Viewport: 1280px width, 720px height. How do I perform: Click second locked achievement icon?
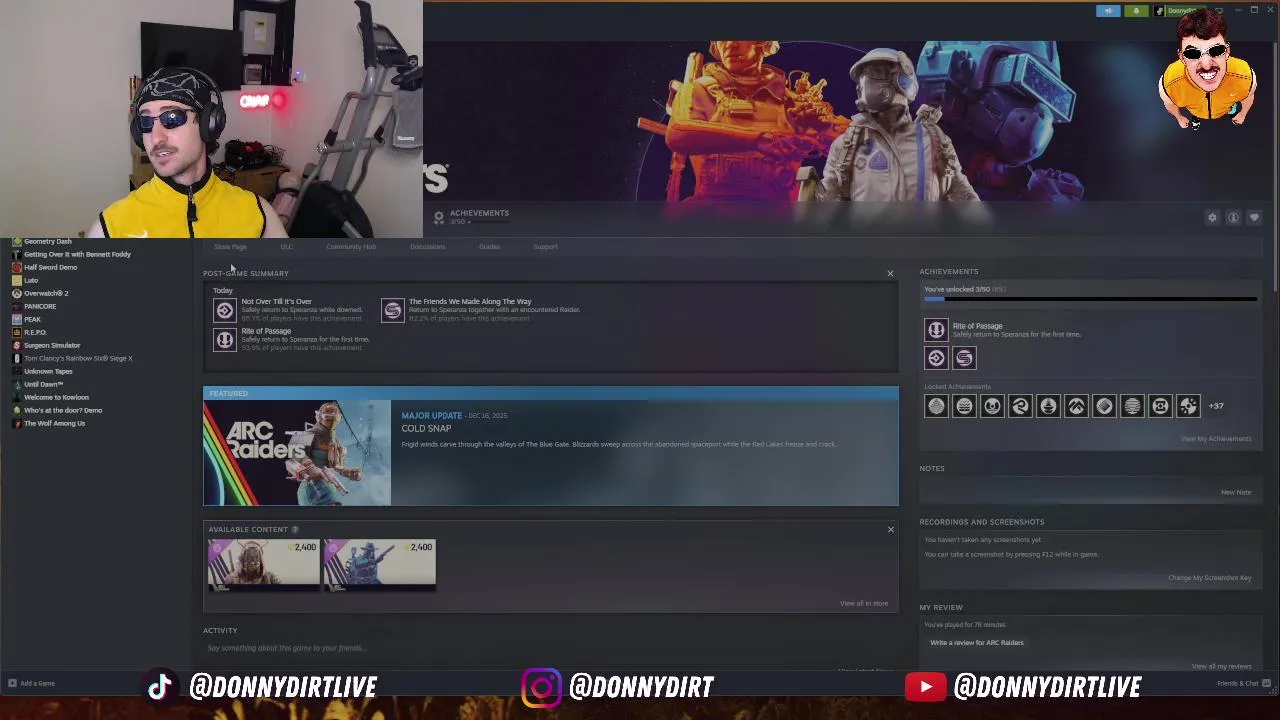[x=964, y=406]
